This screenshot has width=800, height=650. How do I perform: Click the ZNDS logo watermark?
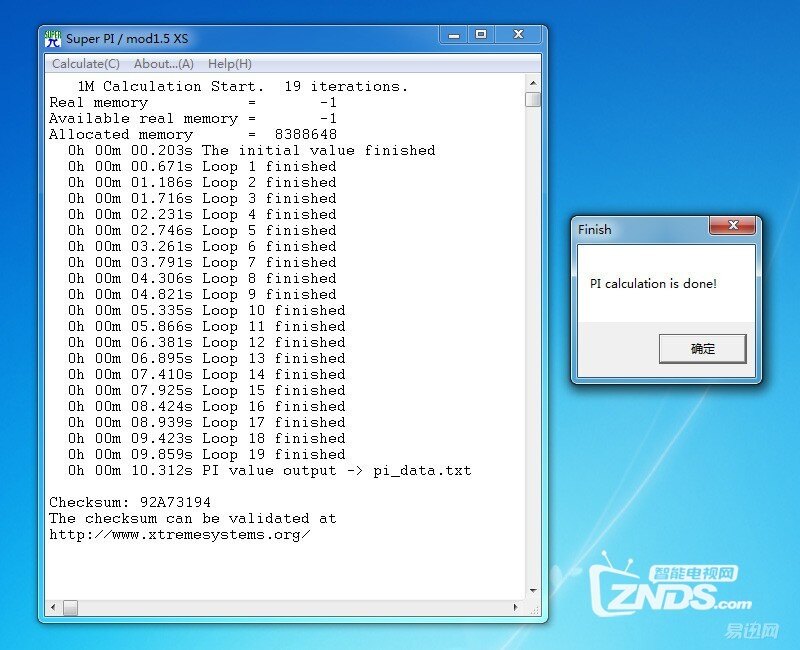669,589
